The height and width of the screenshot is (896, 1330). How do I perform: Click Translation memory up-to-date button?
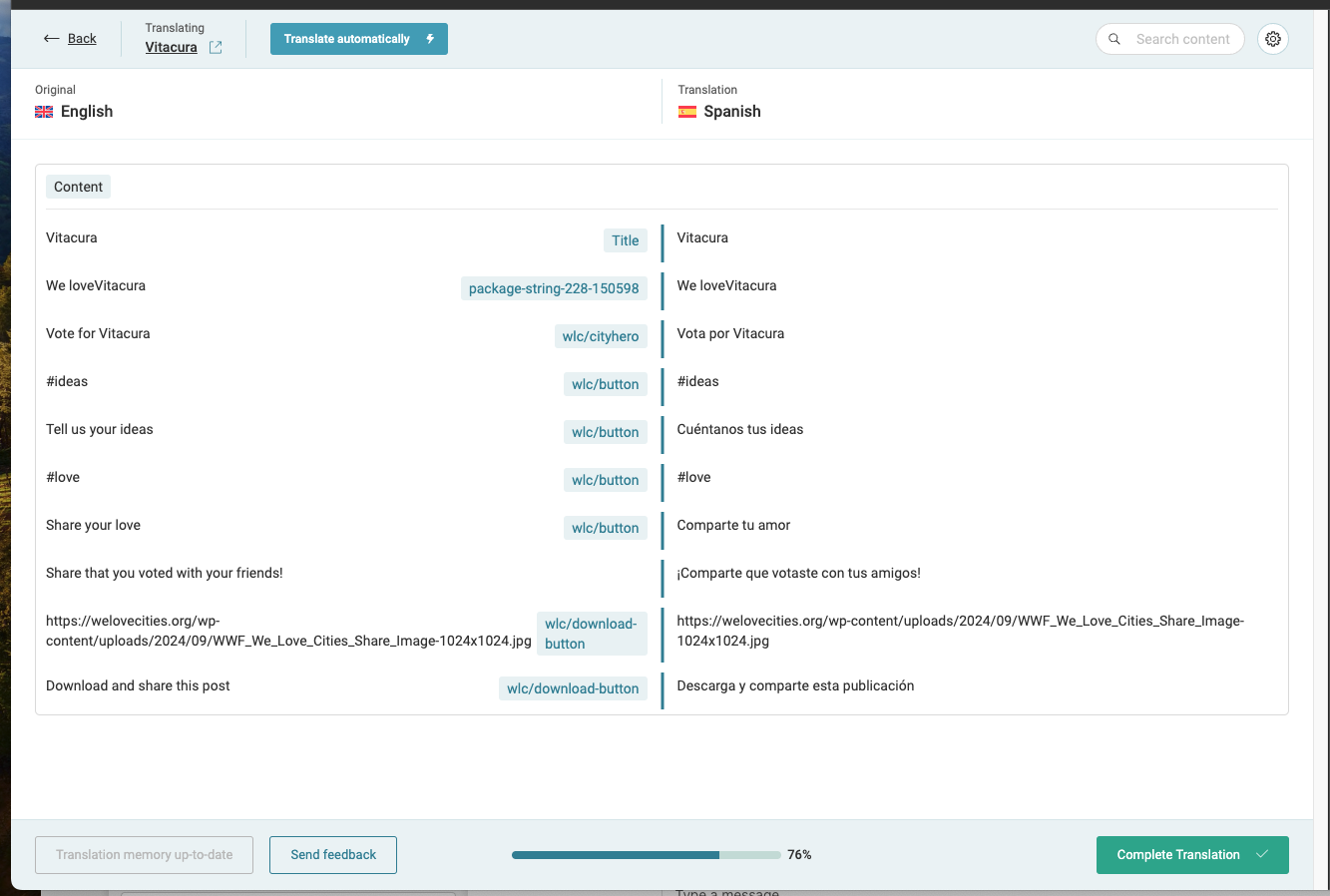(144, 855)
